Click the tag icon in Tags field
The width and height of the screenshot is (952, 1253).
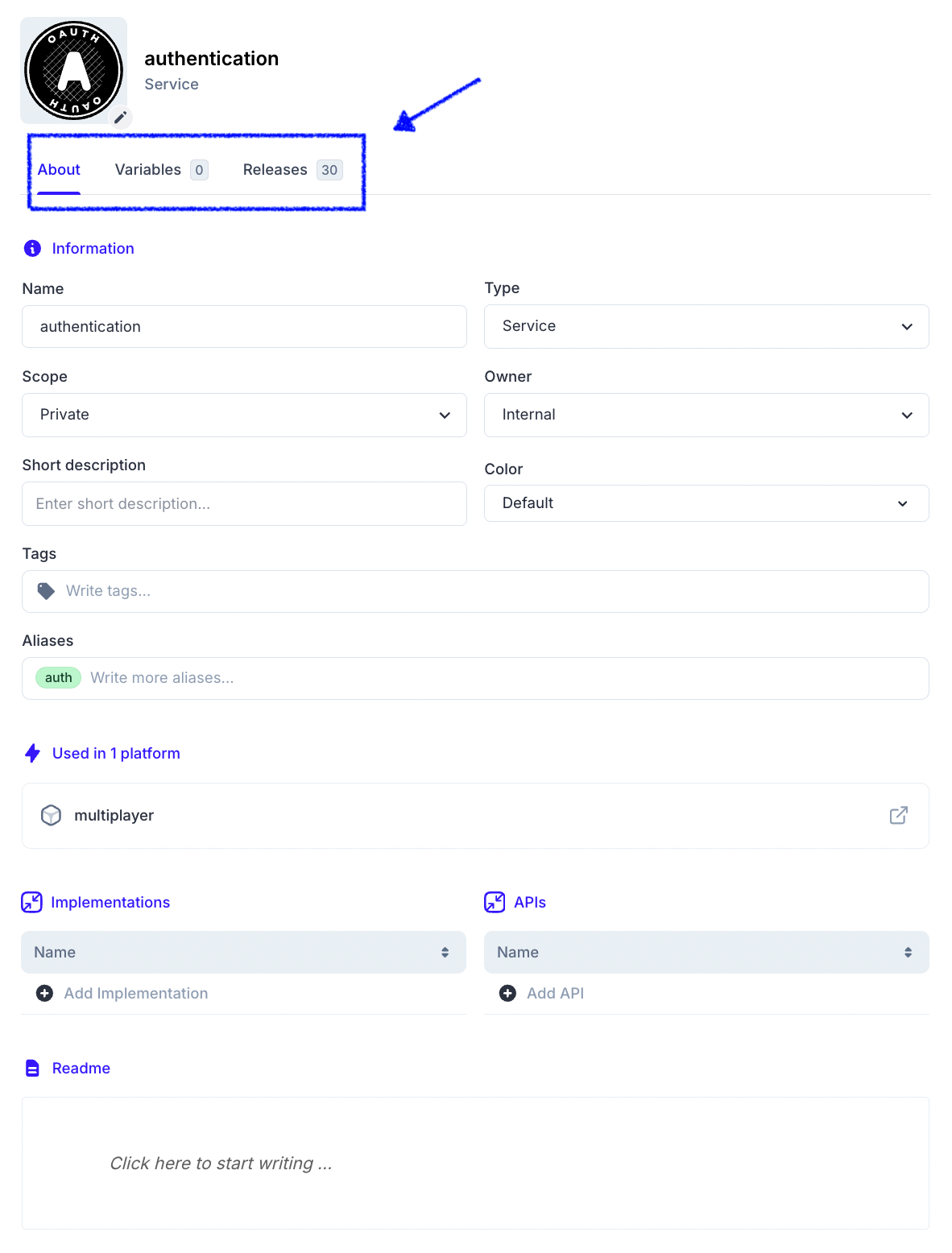coord(46,591)
